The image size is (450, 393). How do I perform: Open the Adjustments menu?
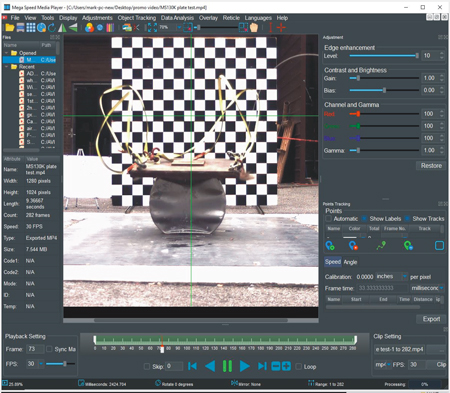tap(97, 18)
